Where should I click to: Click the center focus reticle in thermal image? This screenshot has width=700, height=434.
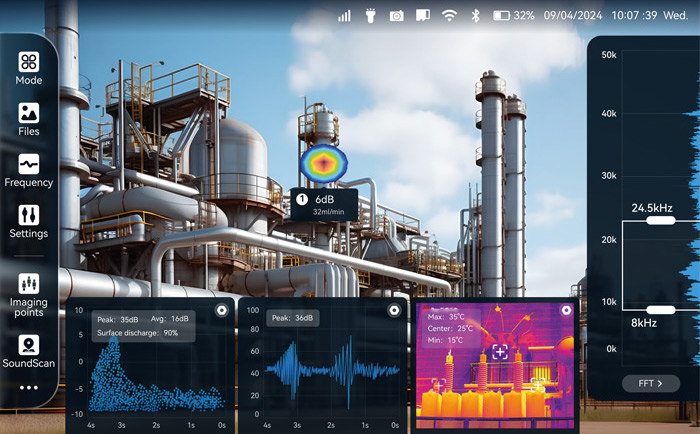coord(499,351)
